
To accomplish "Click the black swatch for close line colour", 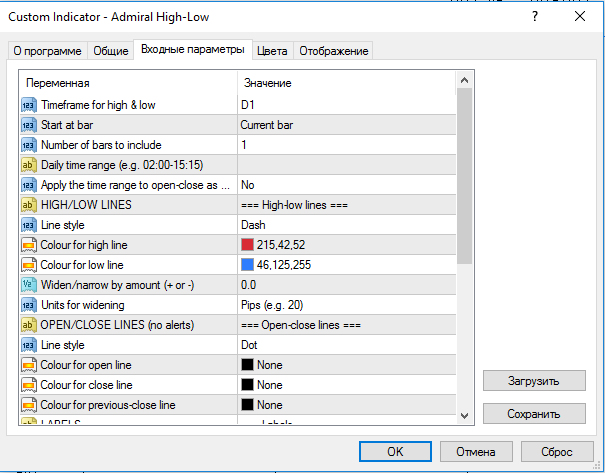I will 247,385.
